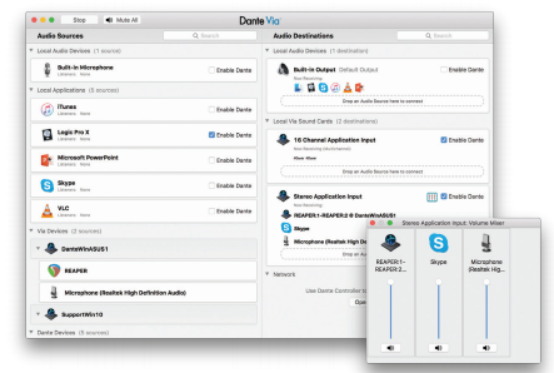
Task: Click the Audio Destinations search field
Action: click(x=443, y=36)
